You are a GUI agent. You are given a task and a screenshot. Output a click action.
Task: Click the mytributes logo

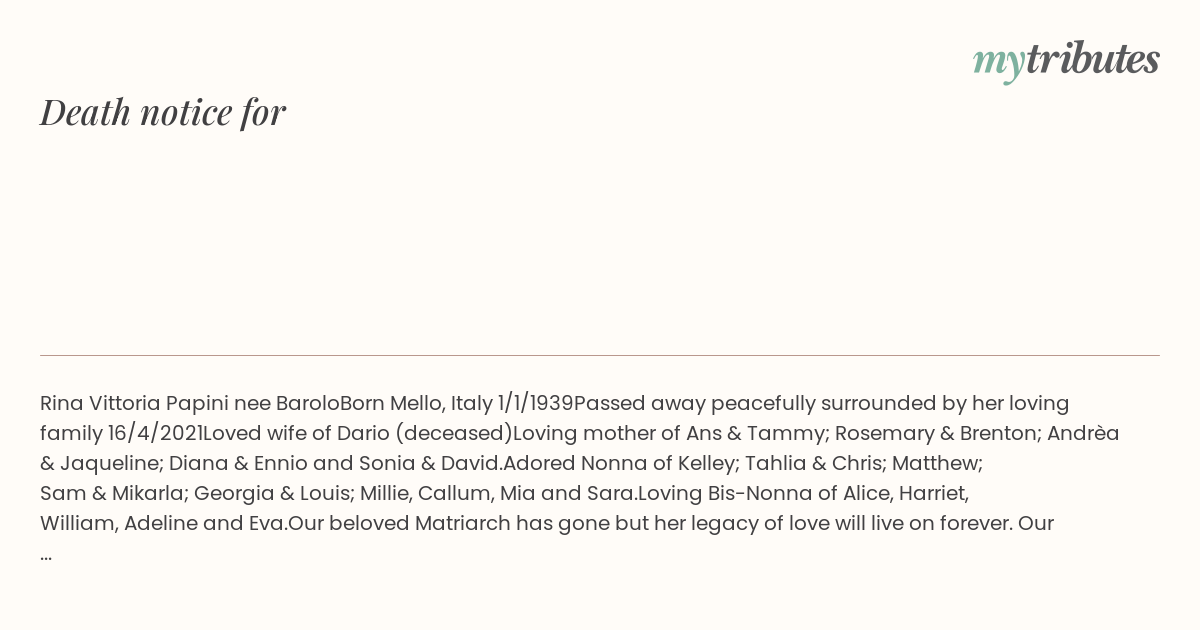(1066, 60)
